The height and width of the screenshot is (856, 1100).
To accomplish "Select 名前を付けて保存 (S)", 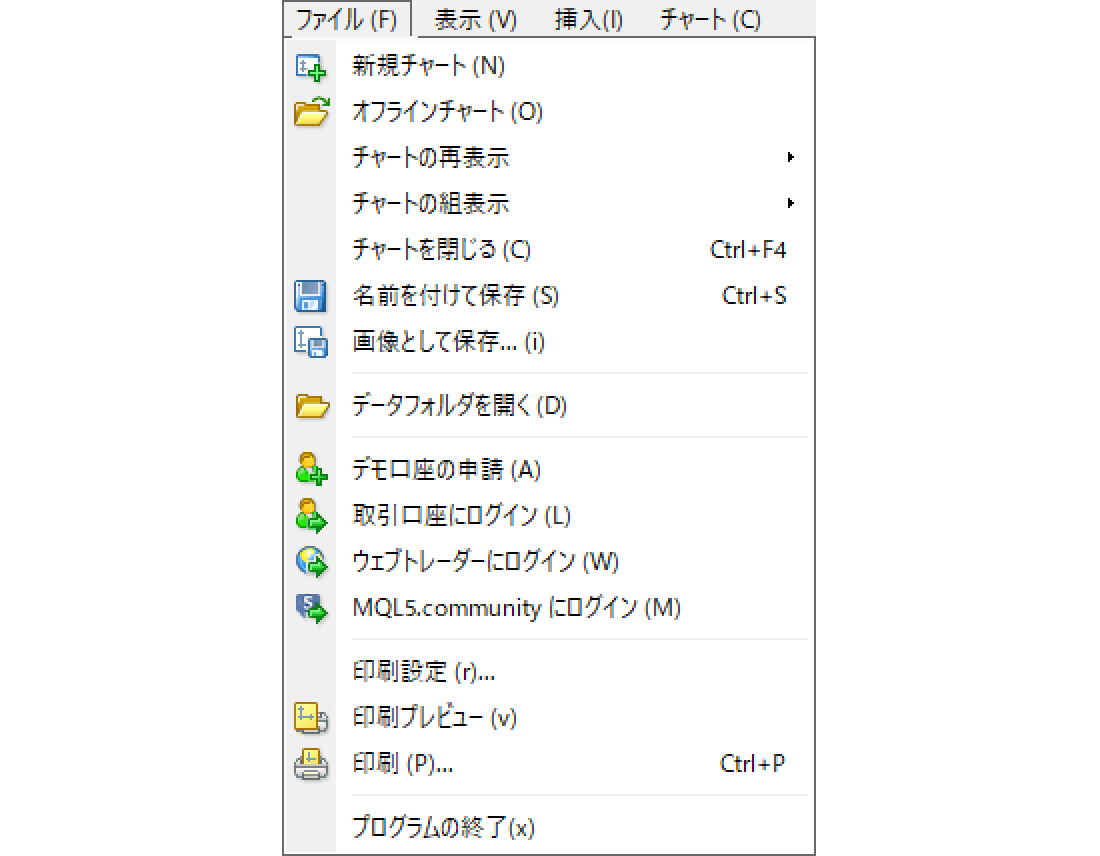I will [x=456, y=296].
